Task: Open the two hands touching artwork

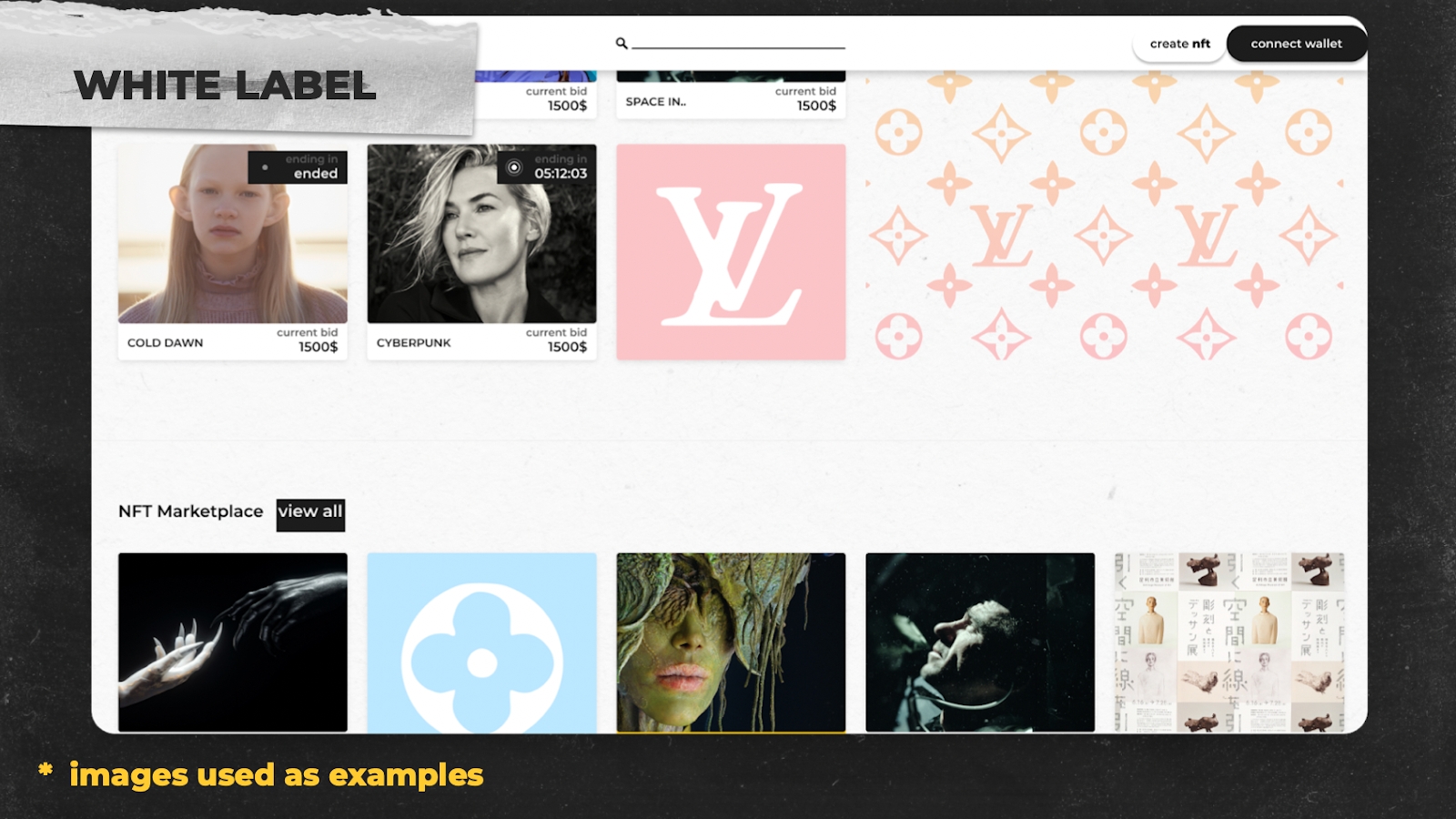Action: [x=233, y=642]
